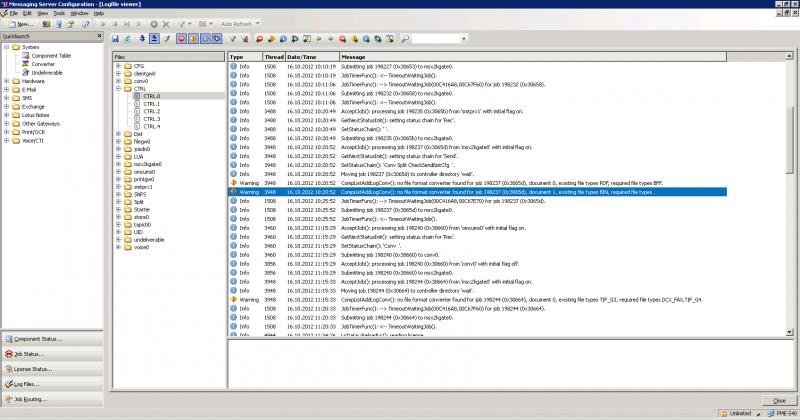Collapse the CTRL folder in Files tree

click(118, 88)
